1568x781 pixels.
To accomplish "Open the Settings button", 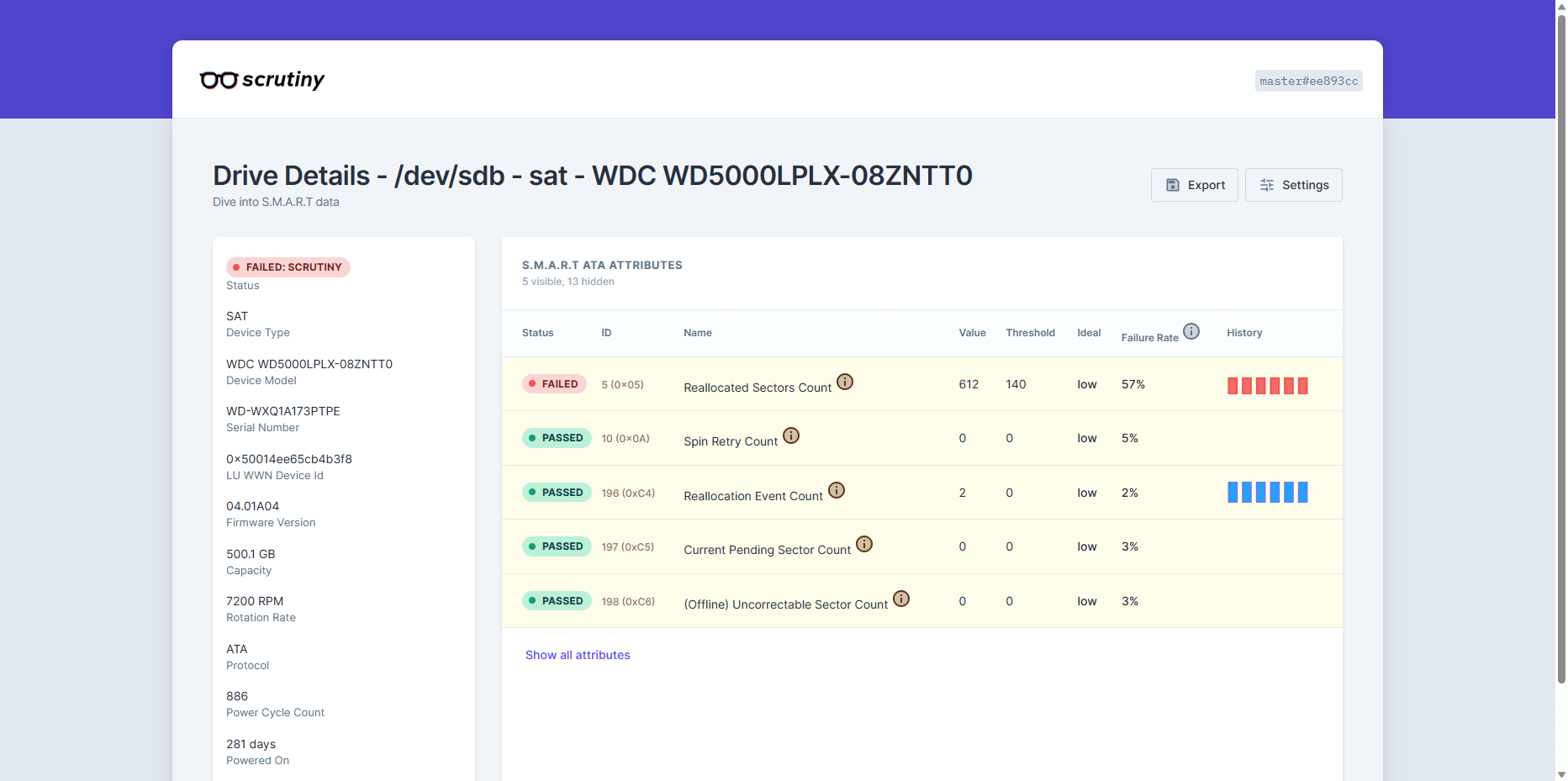I will (x=1293, y=185).
